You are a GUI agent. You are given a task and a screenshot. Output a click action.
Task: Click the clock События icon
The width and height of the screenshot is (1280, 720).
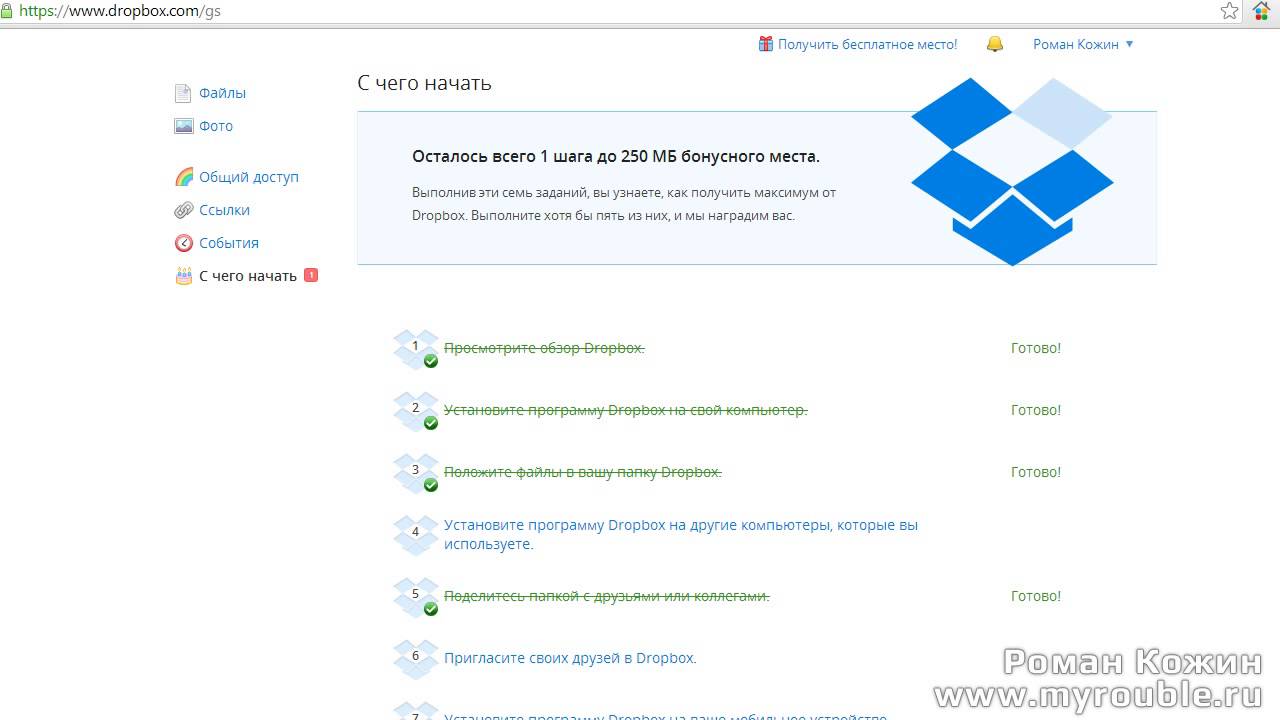(184, 243)
